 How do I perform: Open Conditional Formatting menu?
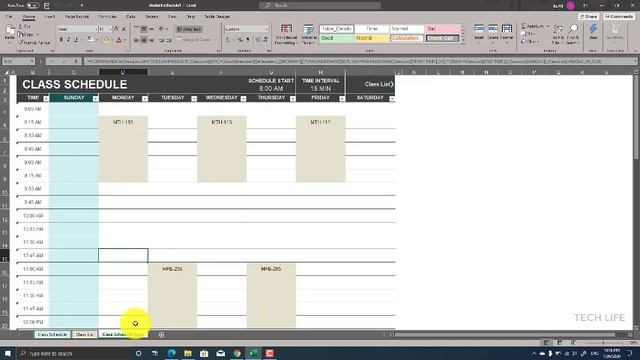pos(286,34)
